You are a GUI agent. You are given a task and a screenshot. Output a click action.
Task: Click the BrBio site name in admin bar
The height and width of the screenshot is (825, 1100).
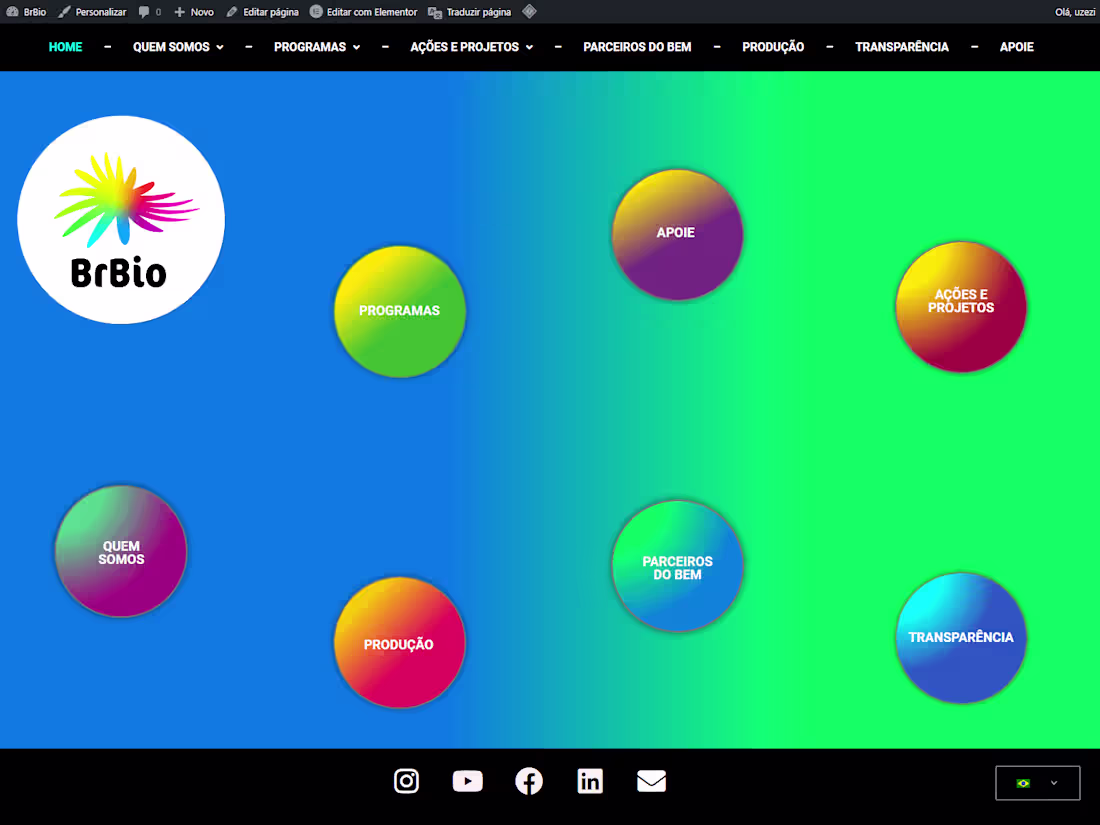(34, 12)
